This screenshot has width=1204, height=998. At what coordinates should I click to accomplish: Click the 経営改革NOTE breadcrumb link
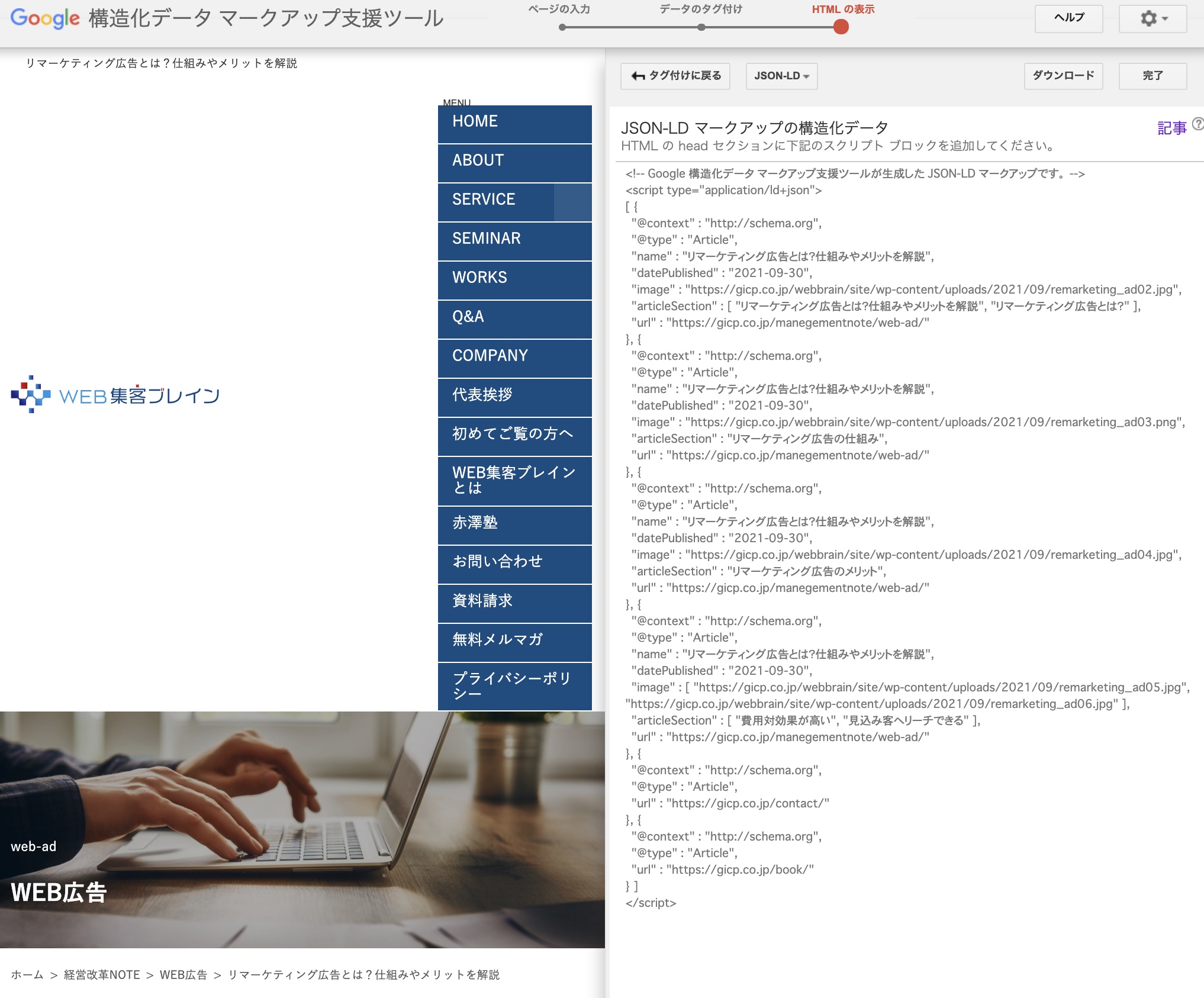click(102, 974)
